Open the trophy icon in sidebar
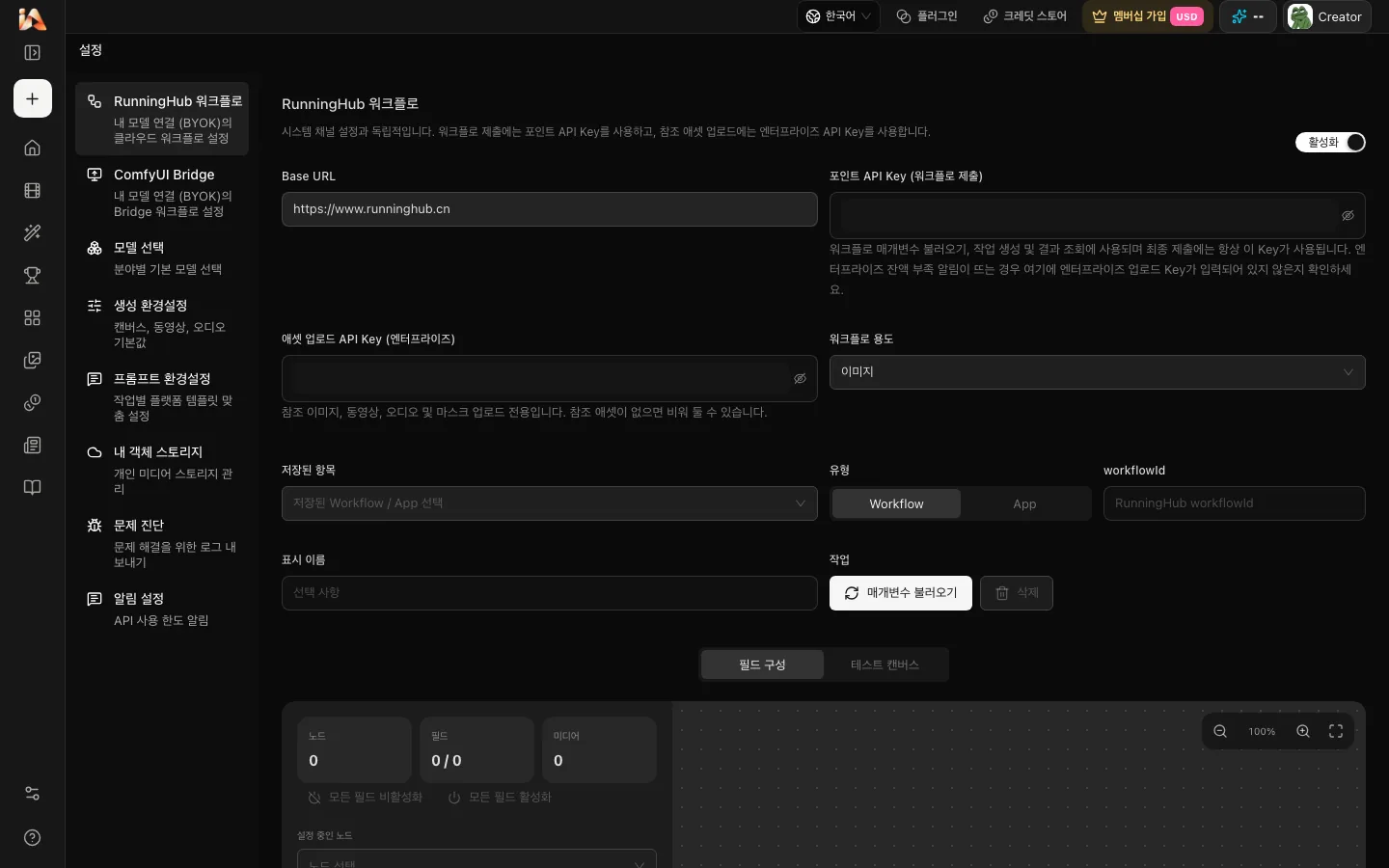Viewport: 1389px width, 868px height. (32, 275)
